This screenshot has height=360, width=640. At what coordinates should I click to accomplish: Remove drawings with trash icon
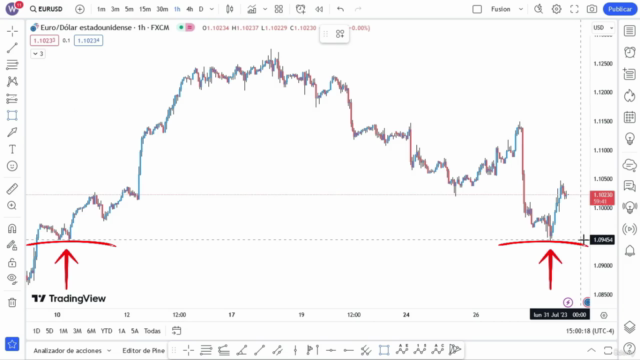coord(12,302)
